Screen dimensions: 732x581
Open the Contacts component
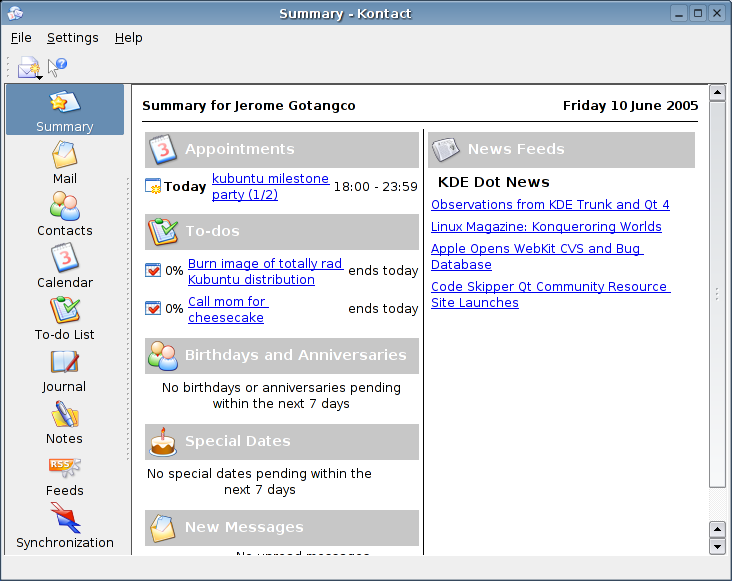[65, 214]
